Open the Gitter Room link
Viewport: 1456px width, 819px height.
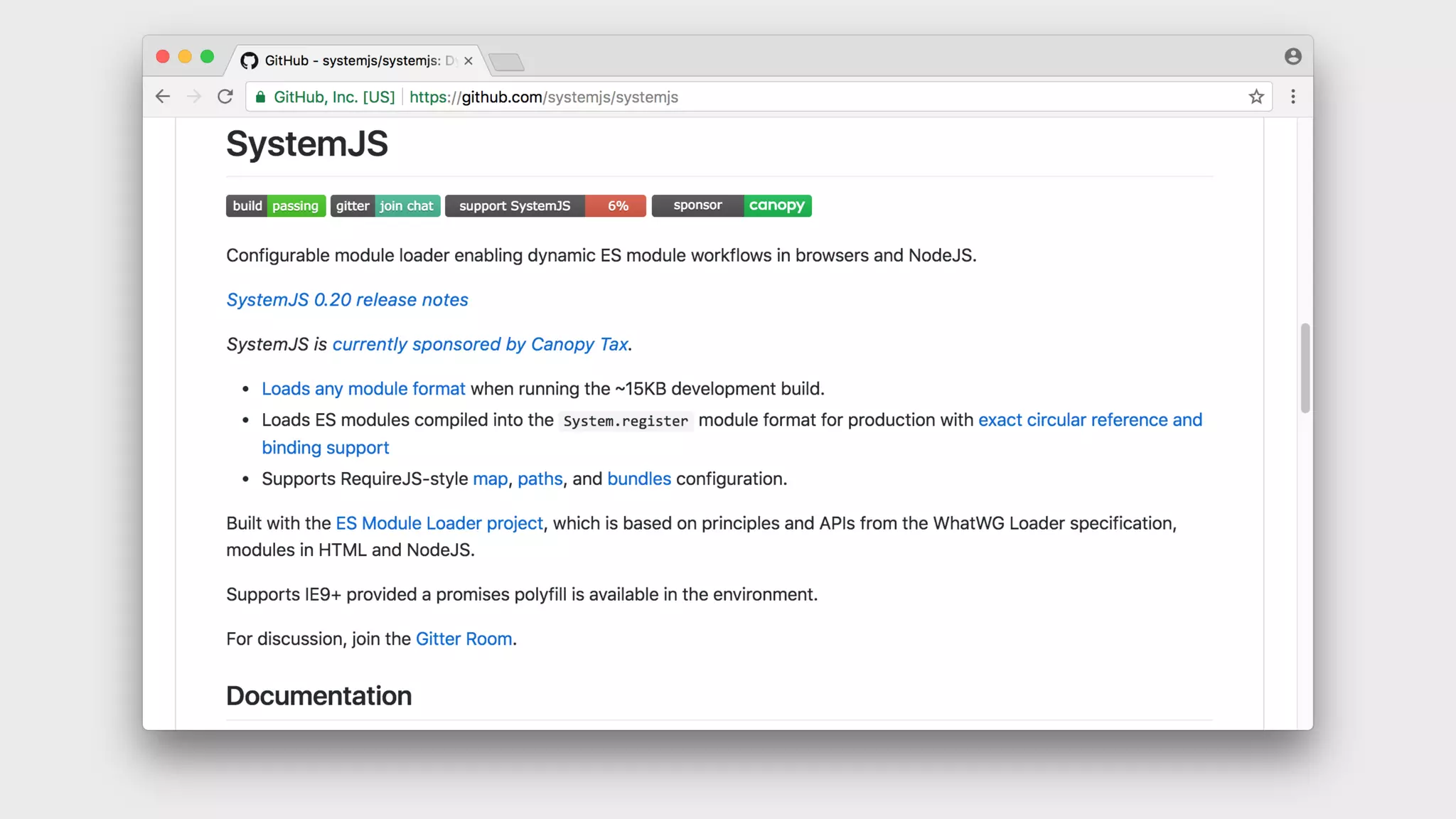click(x=464, y=639)
